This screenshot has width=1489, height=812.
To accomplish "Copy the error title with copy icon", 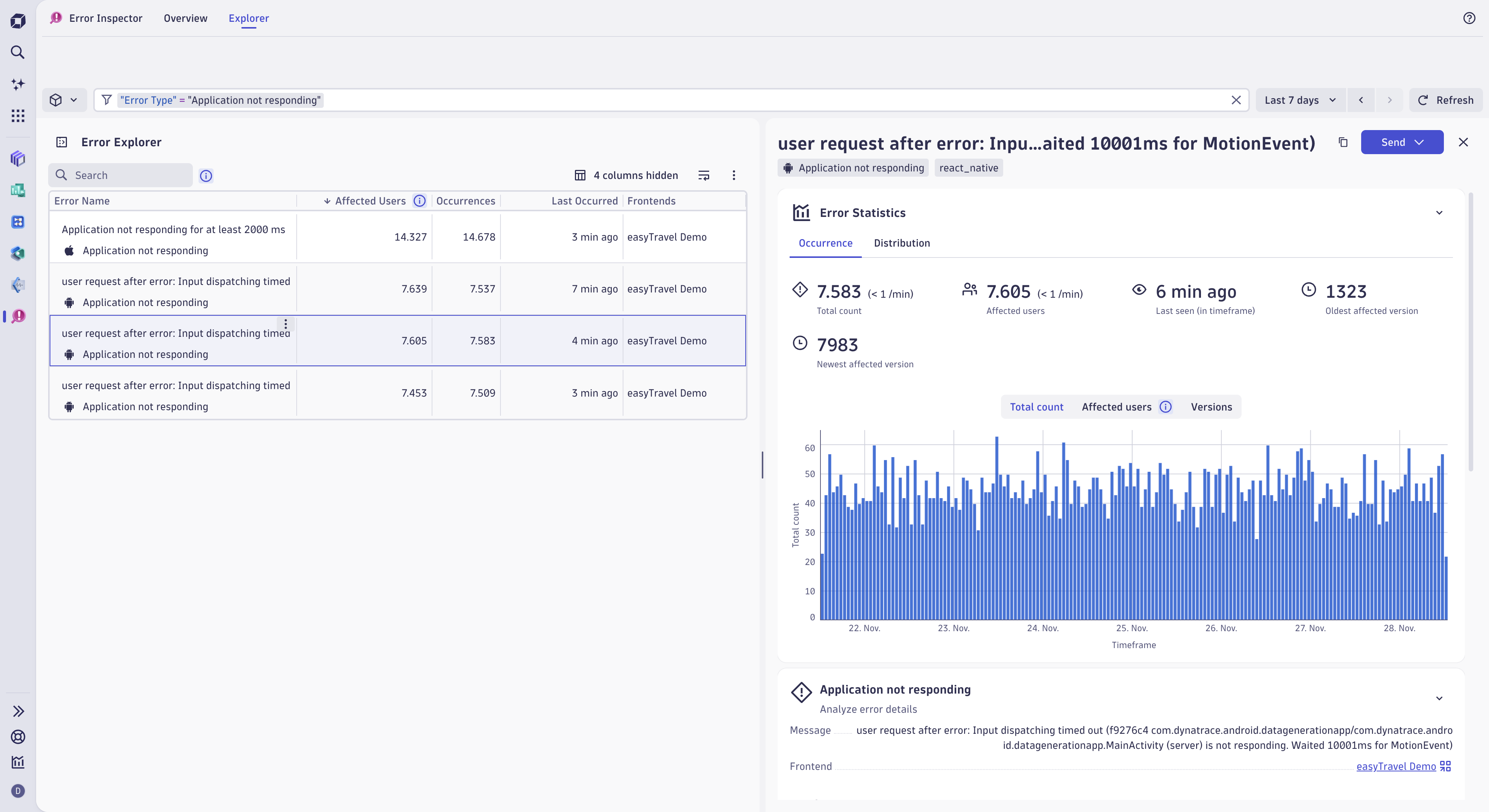I will [x=1343, y=142].
